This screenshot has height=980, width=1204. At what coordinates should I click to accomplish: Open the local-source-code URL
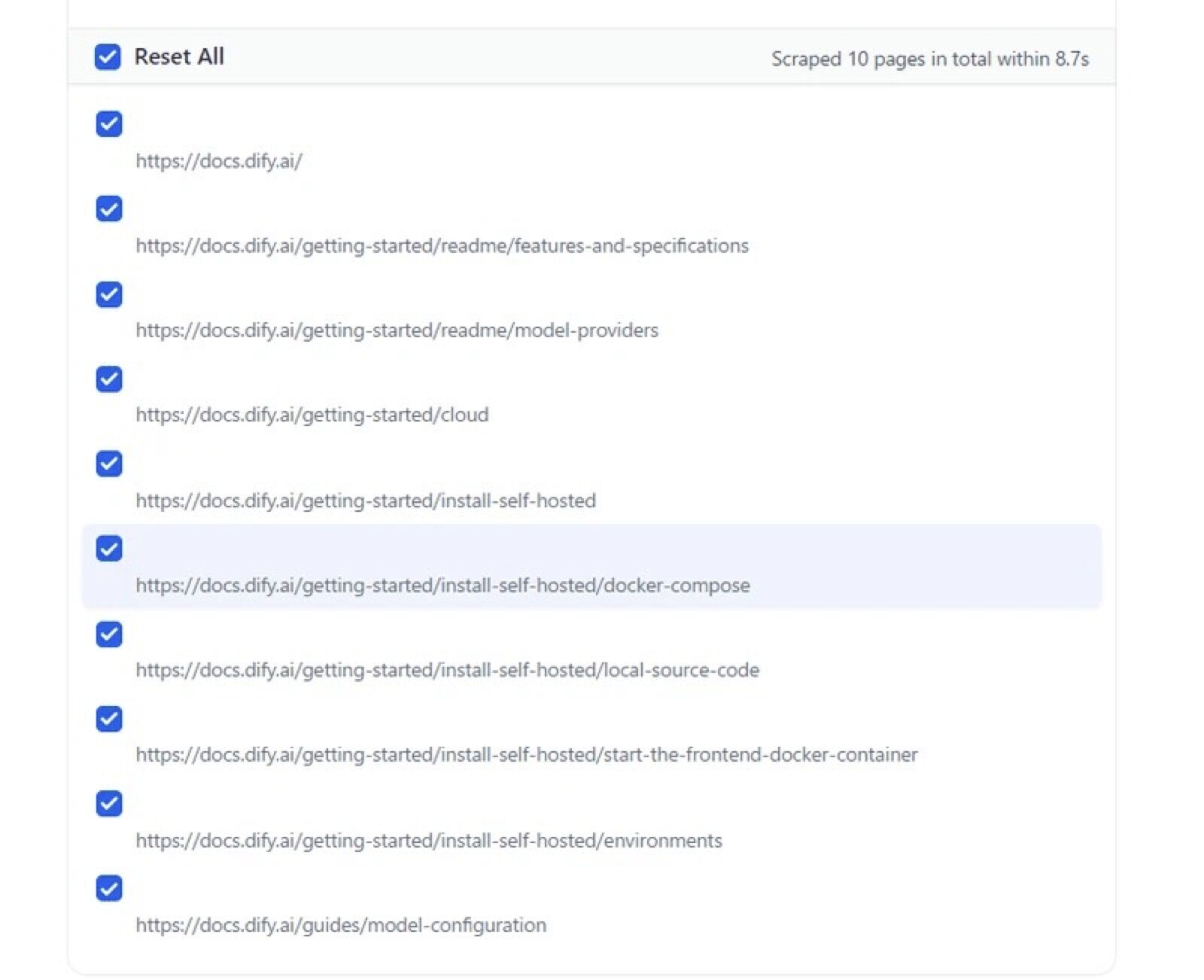pyautogui.click(x=447, y=671)
